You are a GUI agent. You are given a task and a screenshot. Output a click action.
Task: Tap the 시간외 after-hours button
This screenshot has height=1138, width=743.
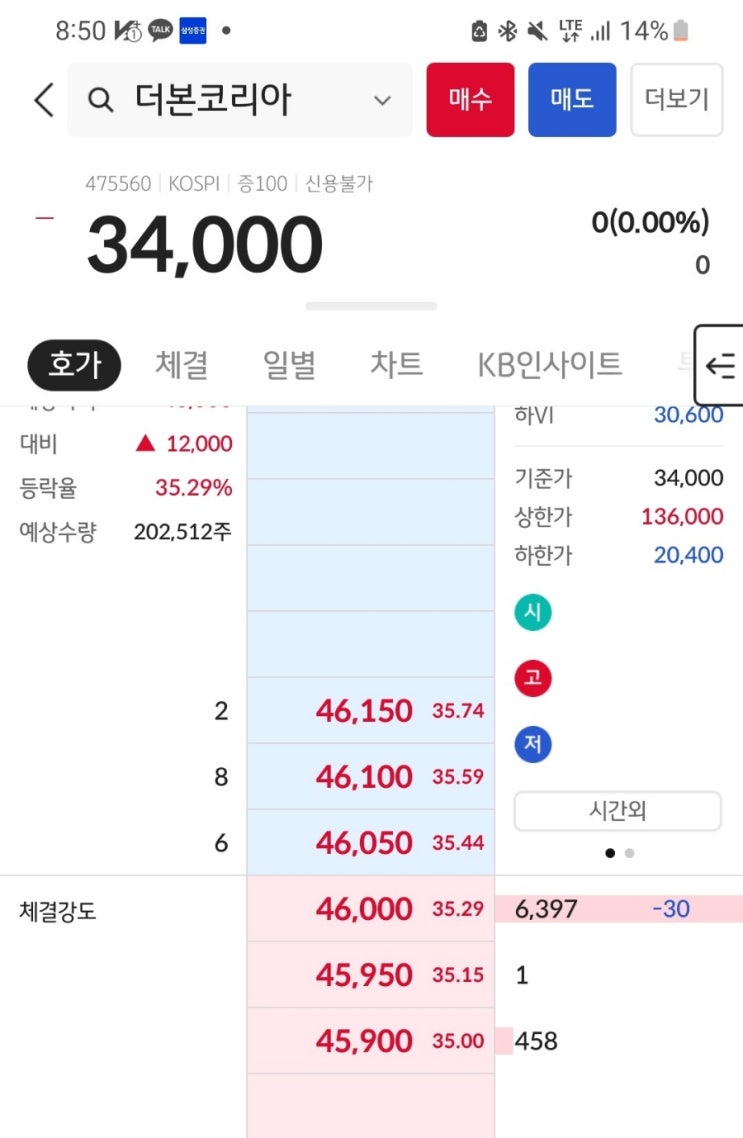(x=617, y=811)
